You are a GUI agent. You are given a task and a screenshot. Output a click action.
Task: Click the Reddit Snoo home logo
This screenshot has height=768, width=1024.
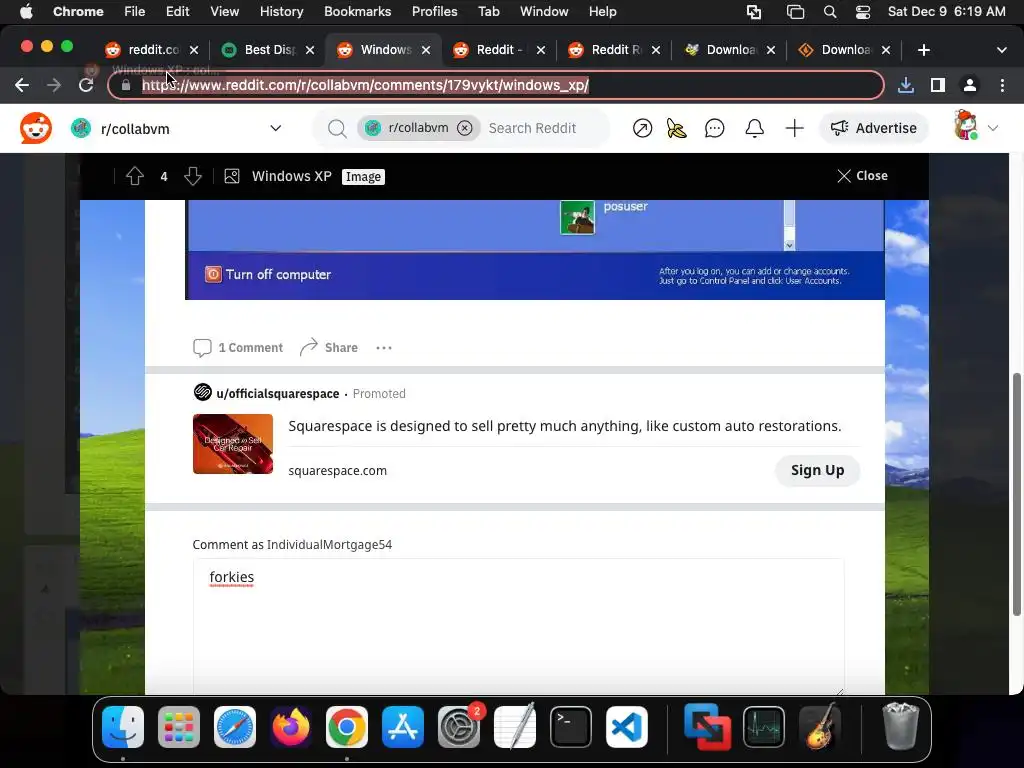35,128
